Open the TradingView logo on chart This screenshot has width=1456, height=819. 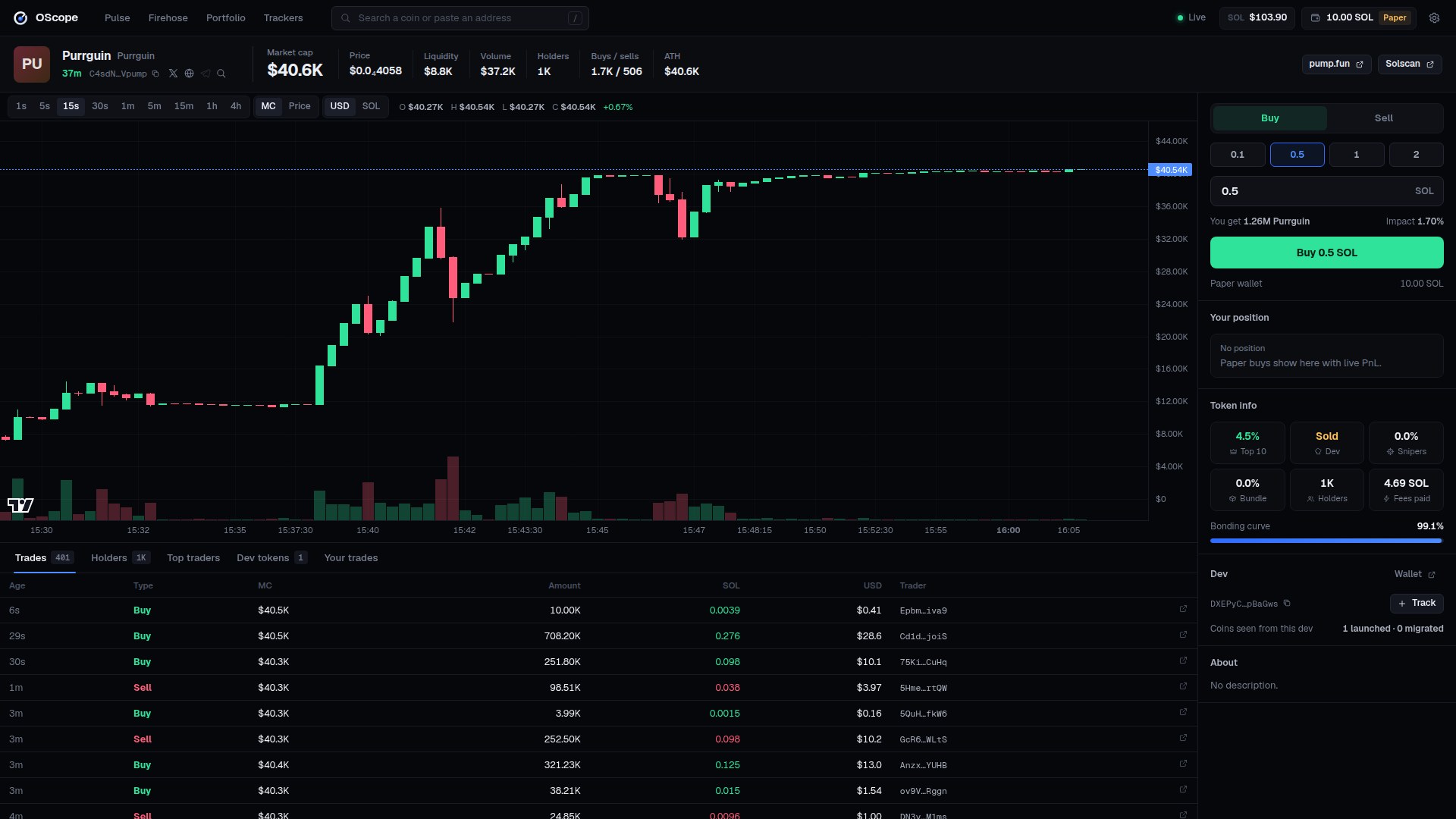click(20, 505)
